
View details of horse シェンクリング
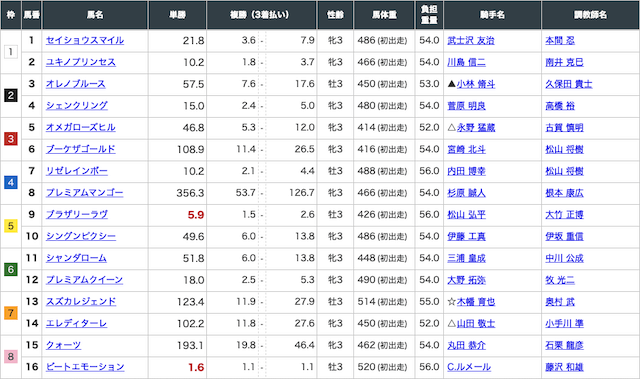[77, 106]
